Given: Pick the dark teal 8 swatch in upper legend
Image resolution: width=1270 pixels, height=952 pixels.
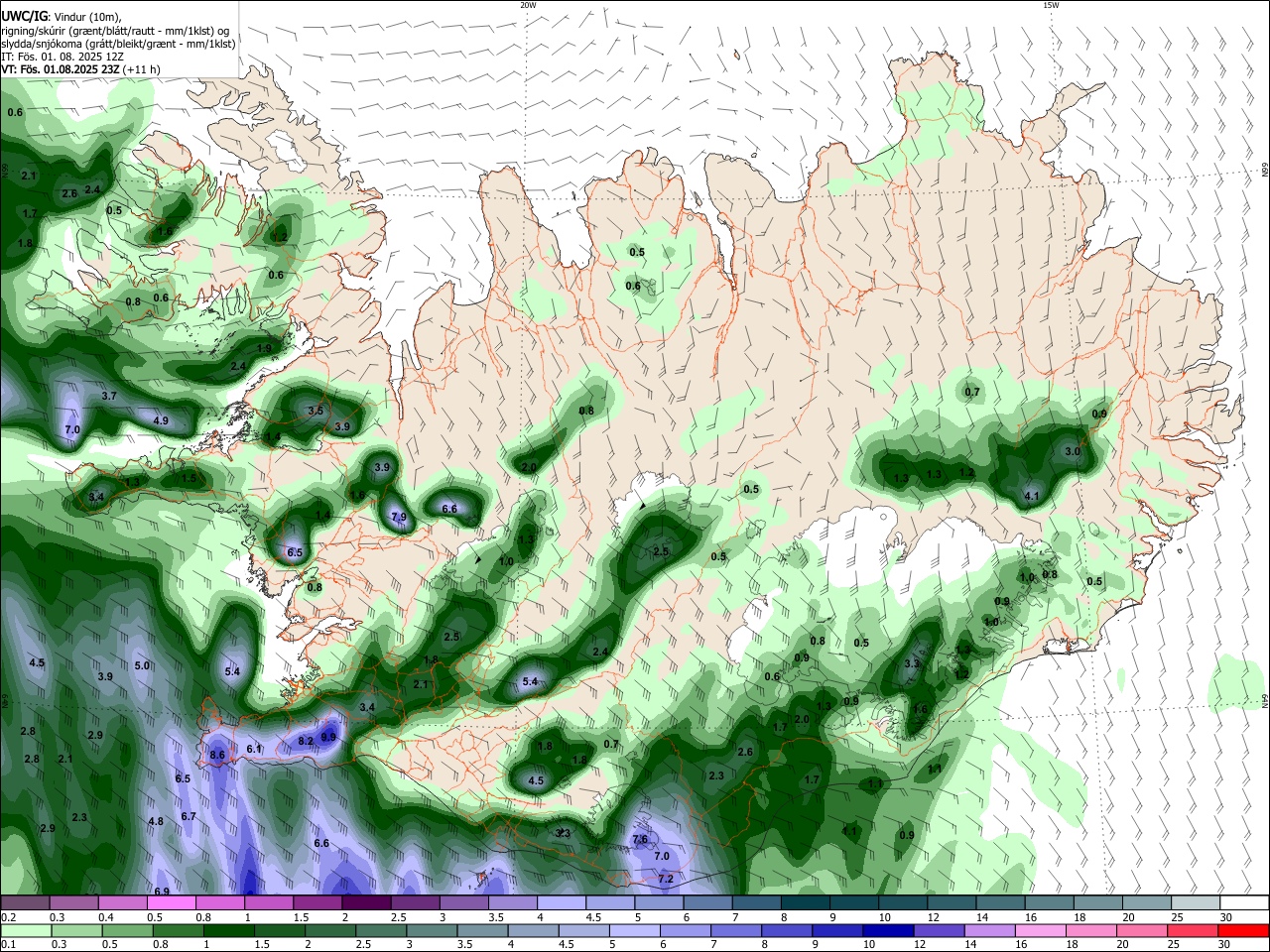Looking at the screenshot, I should pos(806,902).
